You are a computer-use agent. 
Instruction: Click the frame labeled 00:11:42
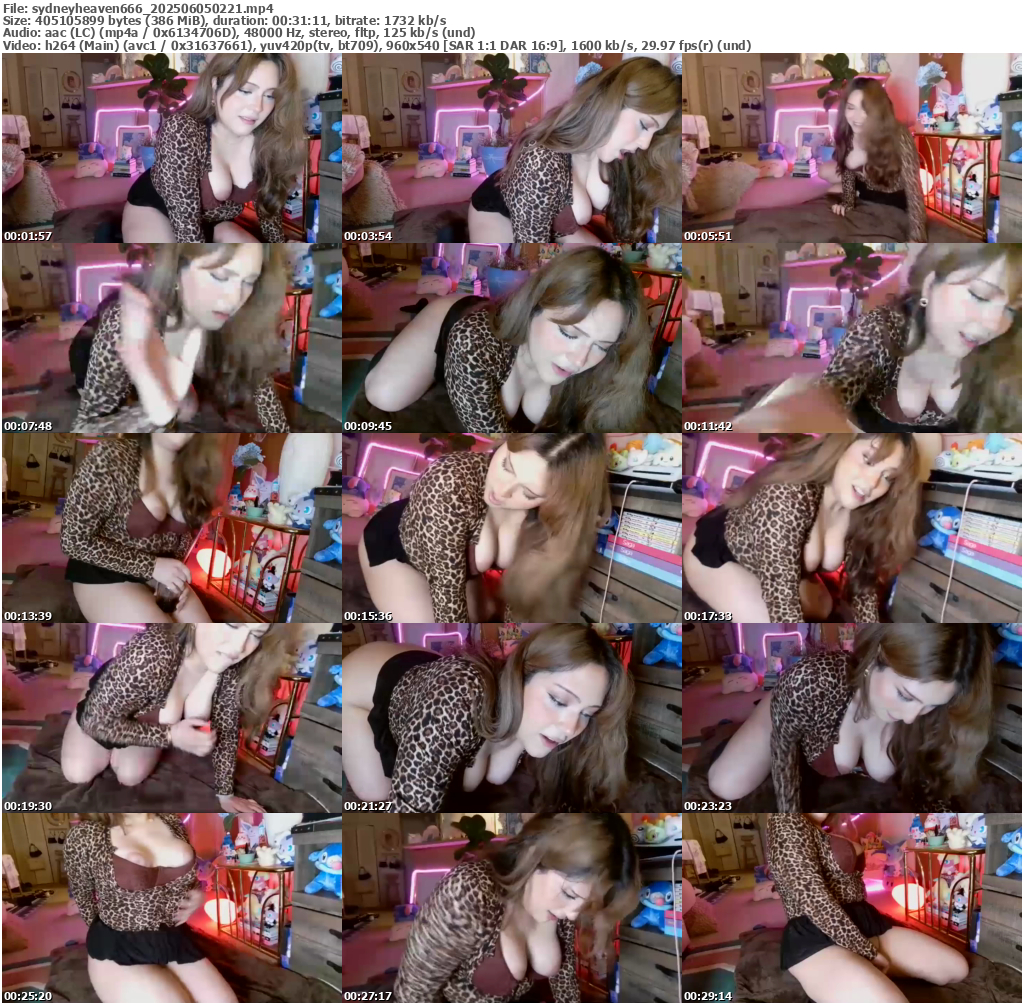point(852,338)
